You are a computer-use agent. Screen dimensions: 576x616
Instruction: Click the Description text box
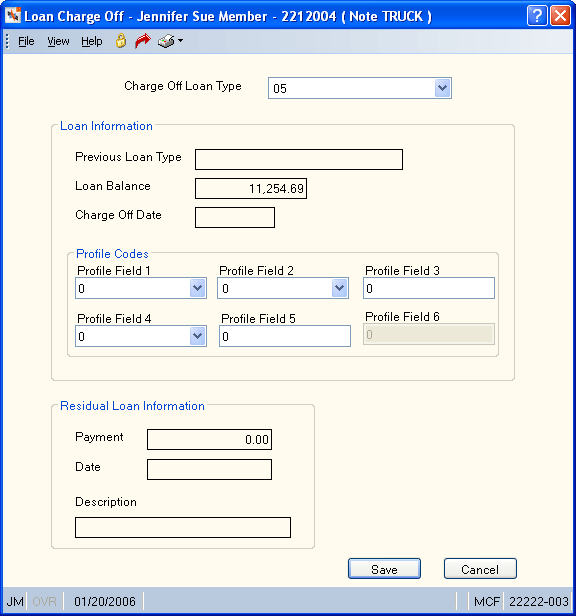(183, 527)
